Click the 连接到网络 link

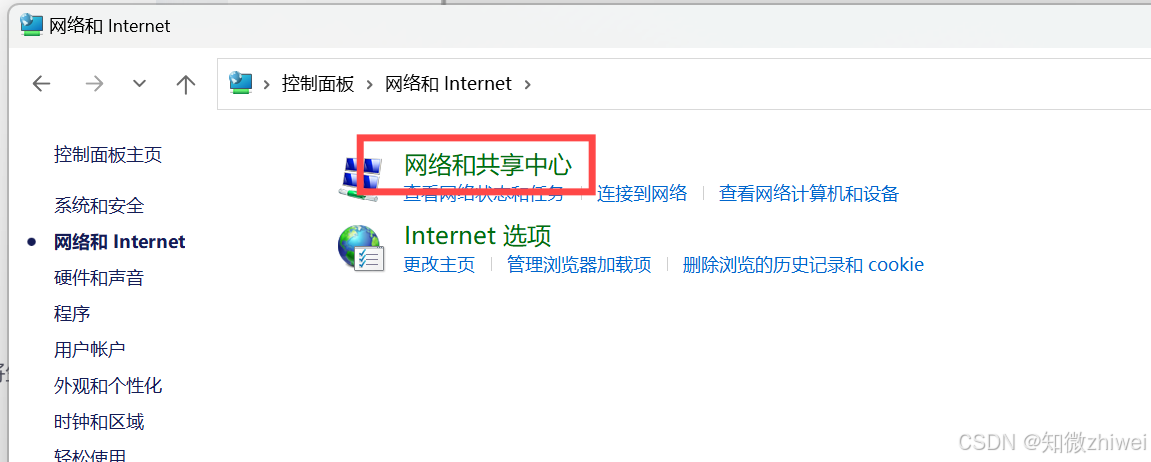642,194
